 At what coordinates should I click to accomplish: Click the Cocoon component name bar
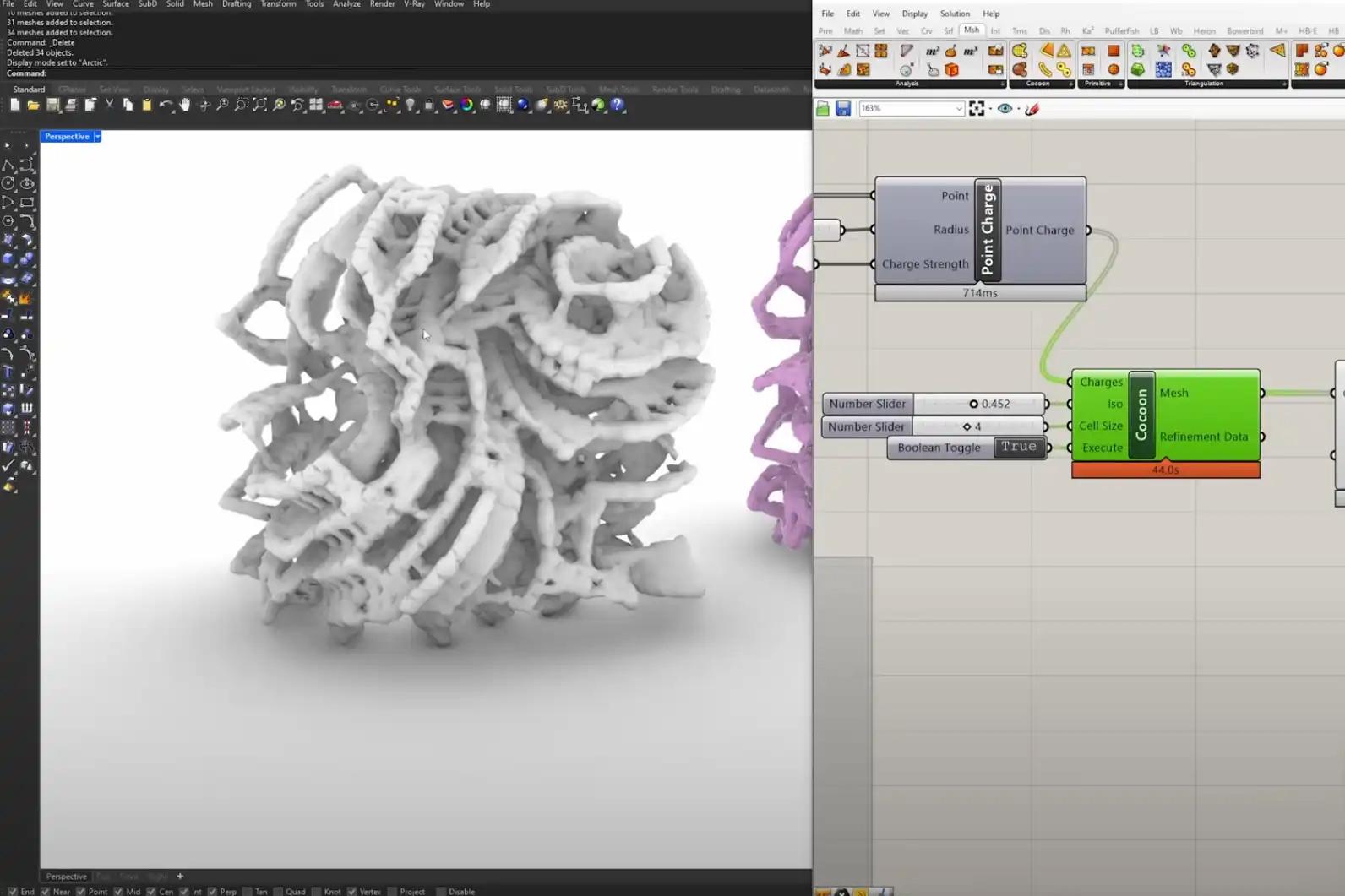click(1141, 415)
